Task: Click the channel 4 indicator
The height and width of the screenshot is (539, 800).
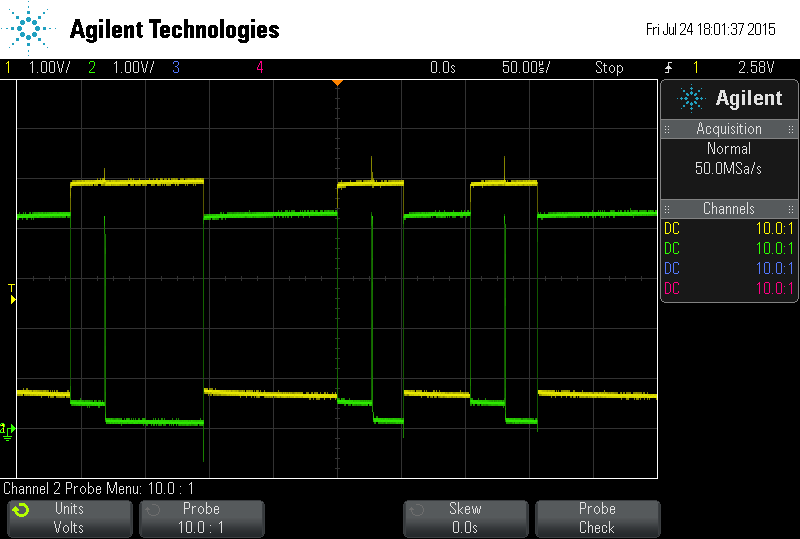Action: click(x=260, y=67)
